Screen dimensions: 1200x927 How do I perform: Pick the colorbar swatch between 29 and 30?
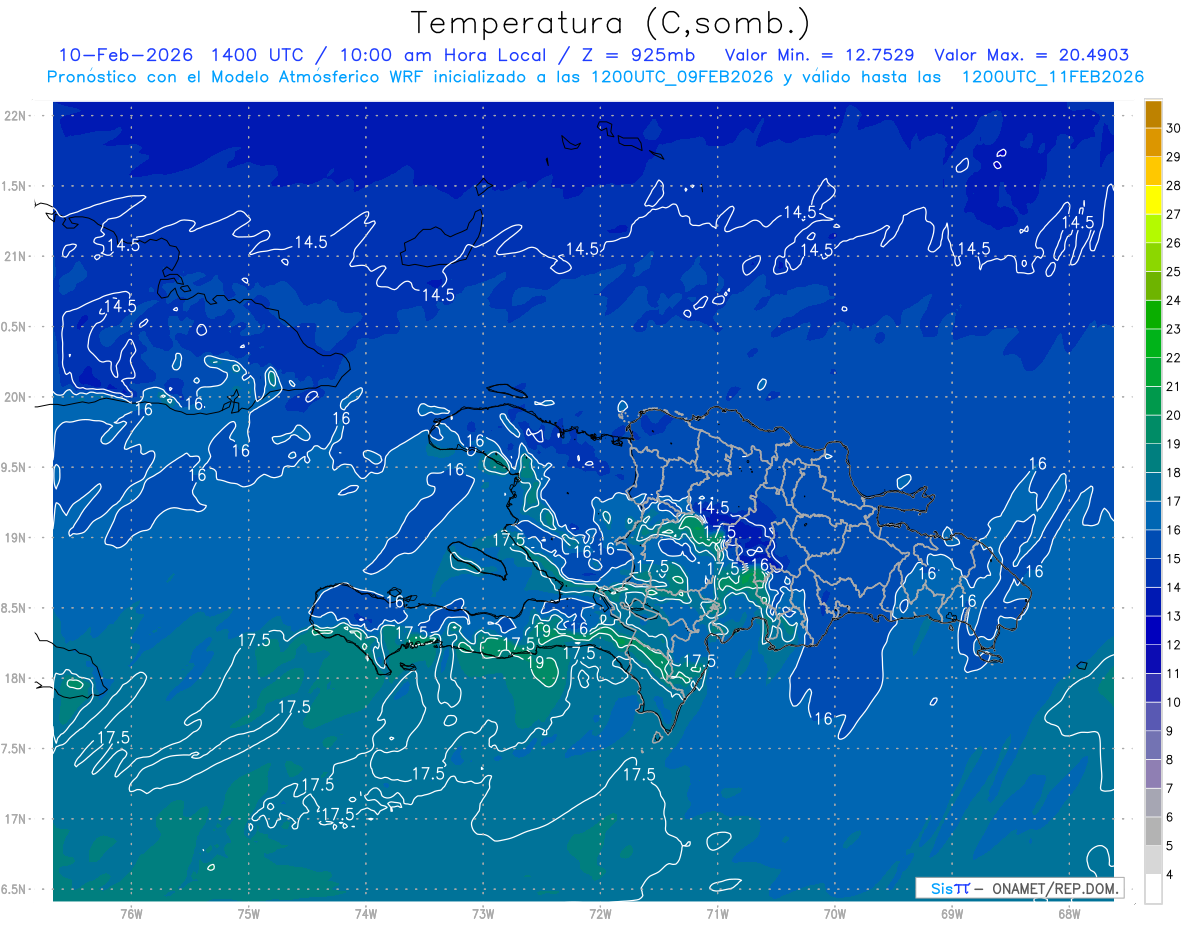tap(1153, 143)
